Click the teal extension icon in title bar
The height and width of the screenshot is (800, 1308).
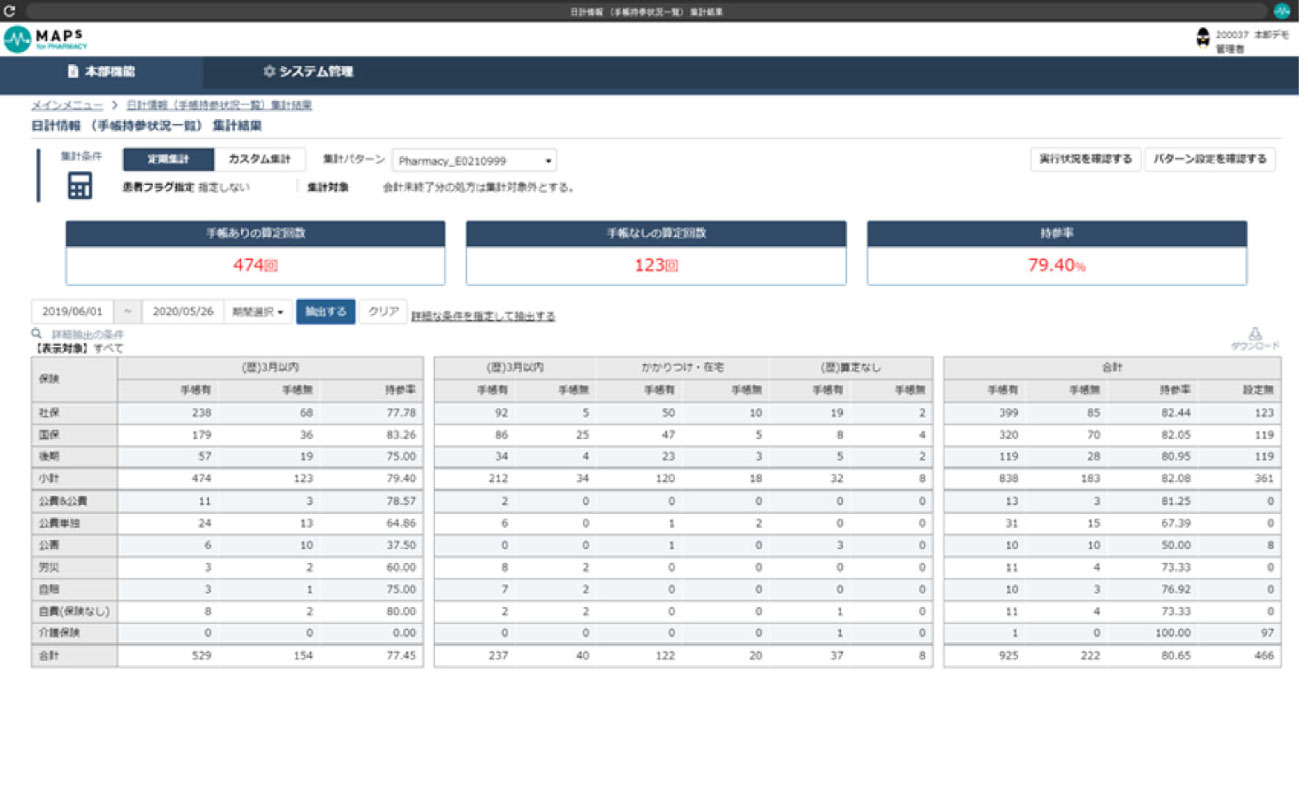tap(1281, 11)
